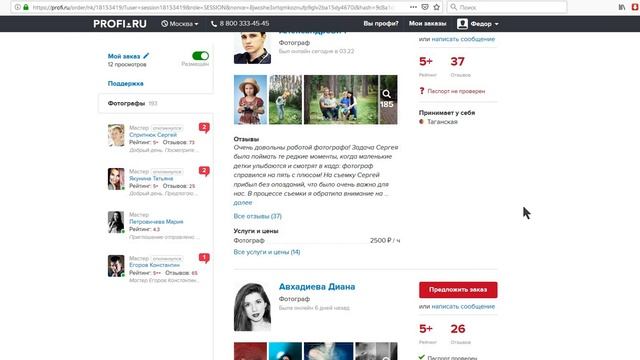Click green checkmark Паспорт проверен icon
Viewport: 640px width, 360px height.
point(422,357)
